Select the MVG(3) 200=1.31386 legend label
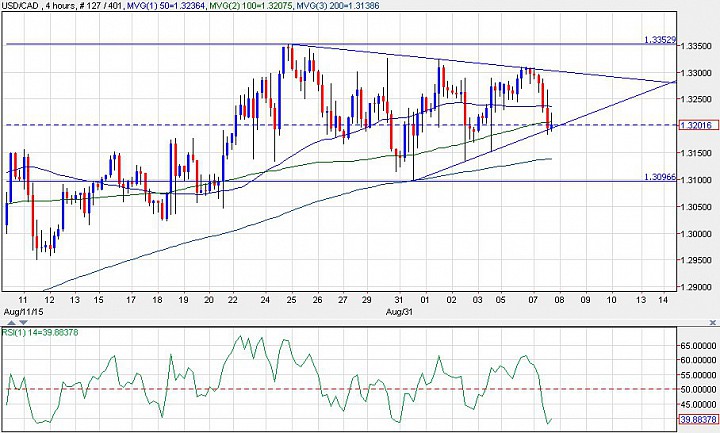Image resolution: width=720 pixels, height=433 pixels. 338,6
